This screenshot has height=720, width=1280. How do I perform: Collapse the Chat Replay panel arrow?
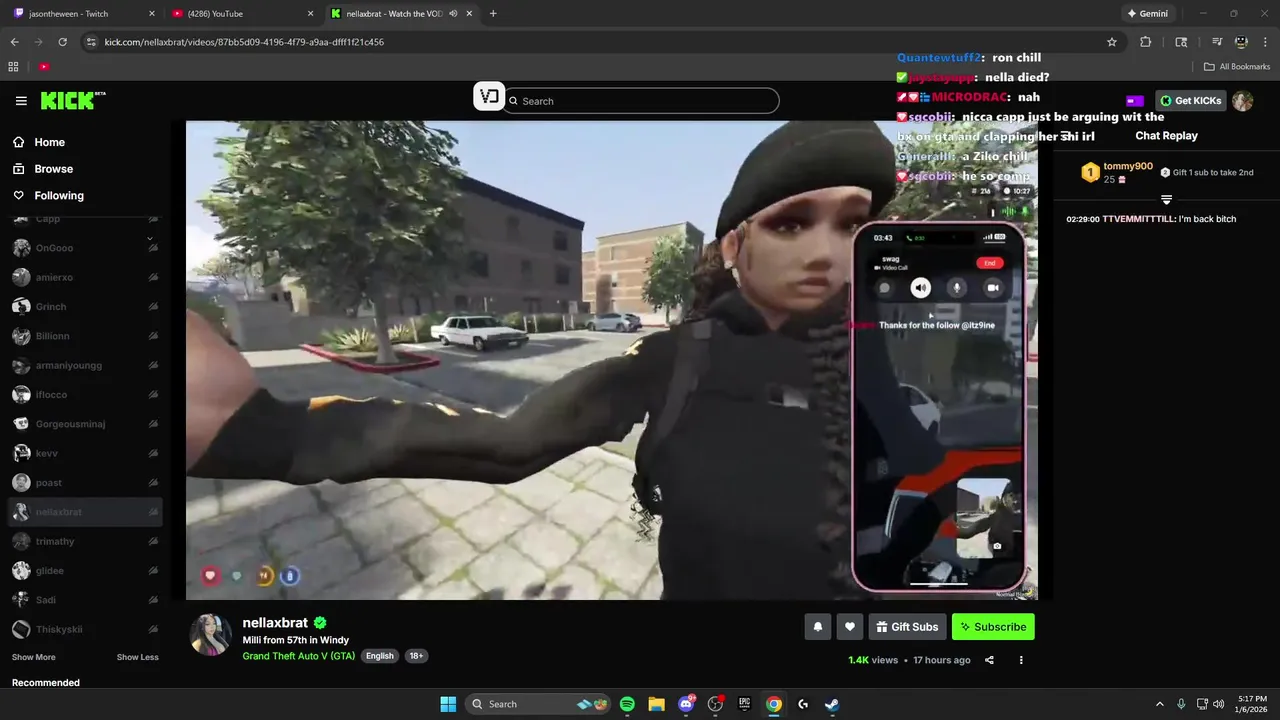click(x=1066, y=136)
